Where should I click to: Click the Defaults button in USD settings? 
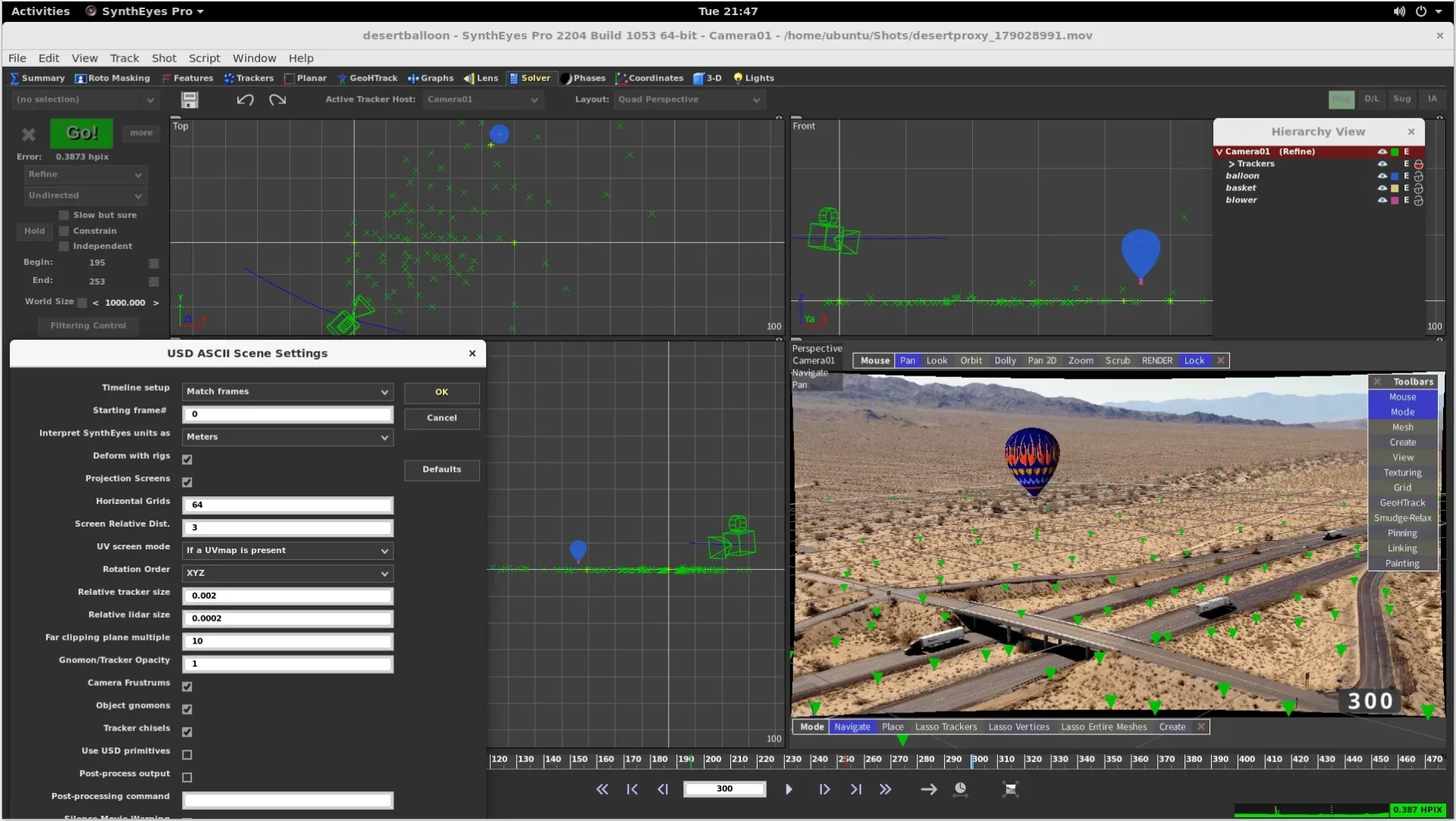point(441,470)
